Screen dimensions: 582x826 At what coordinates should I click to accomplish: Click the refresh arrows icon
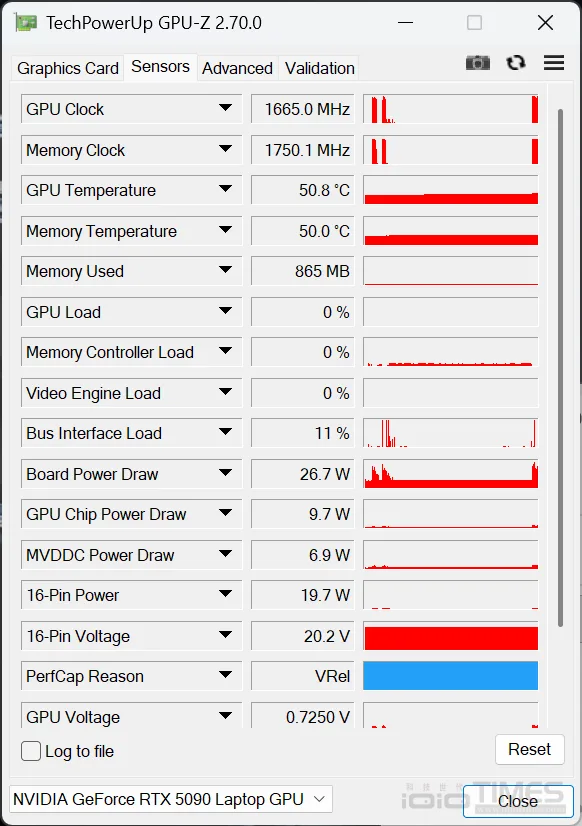[x=516, y=63]
